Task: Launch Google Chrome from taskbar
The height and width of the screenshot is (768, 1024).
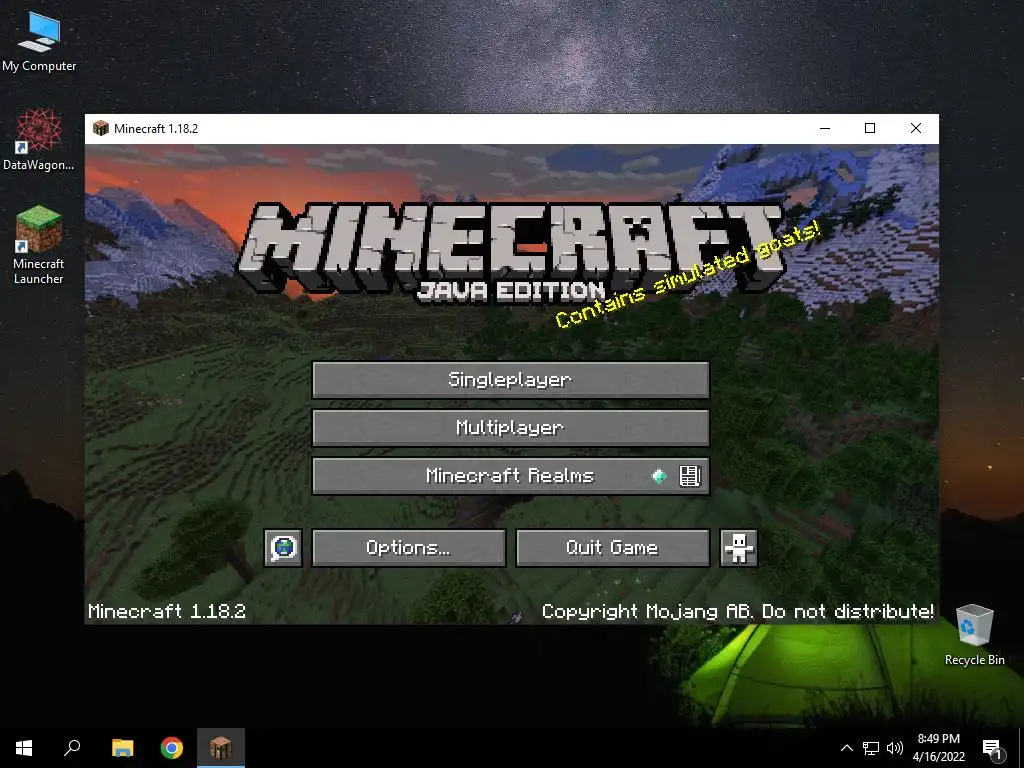Action: click(172, 748)
